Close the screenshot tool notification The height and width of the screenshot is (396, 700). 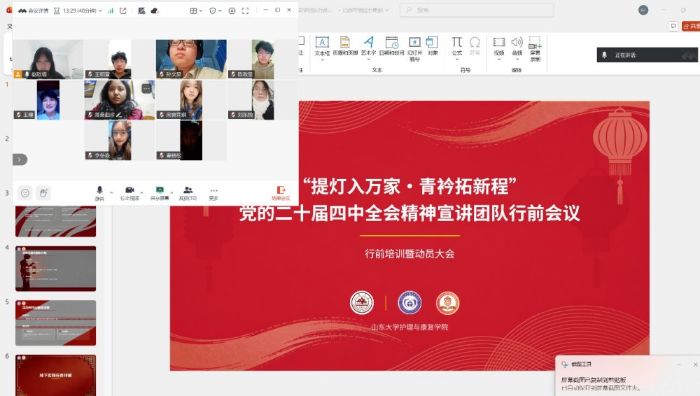[x=695, y=364]
